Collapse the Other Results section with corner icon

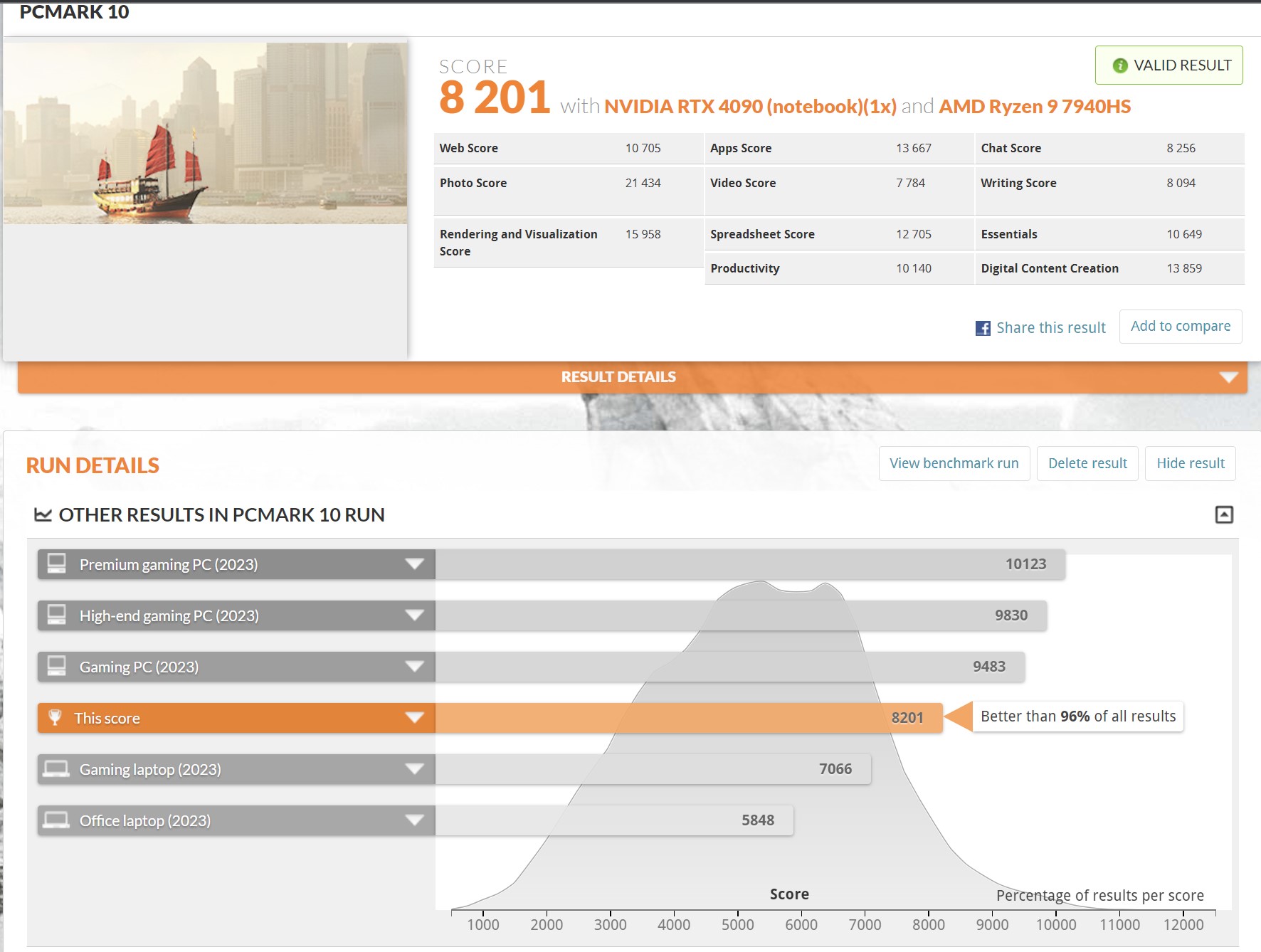(x=1223, y=514)
